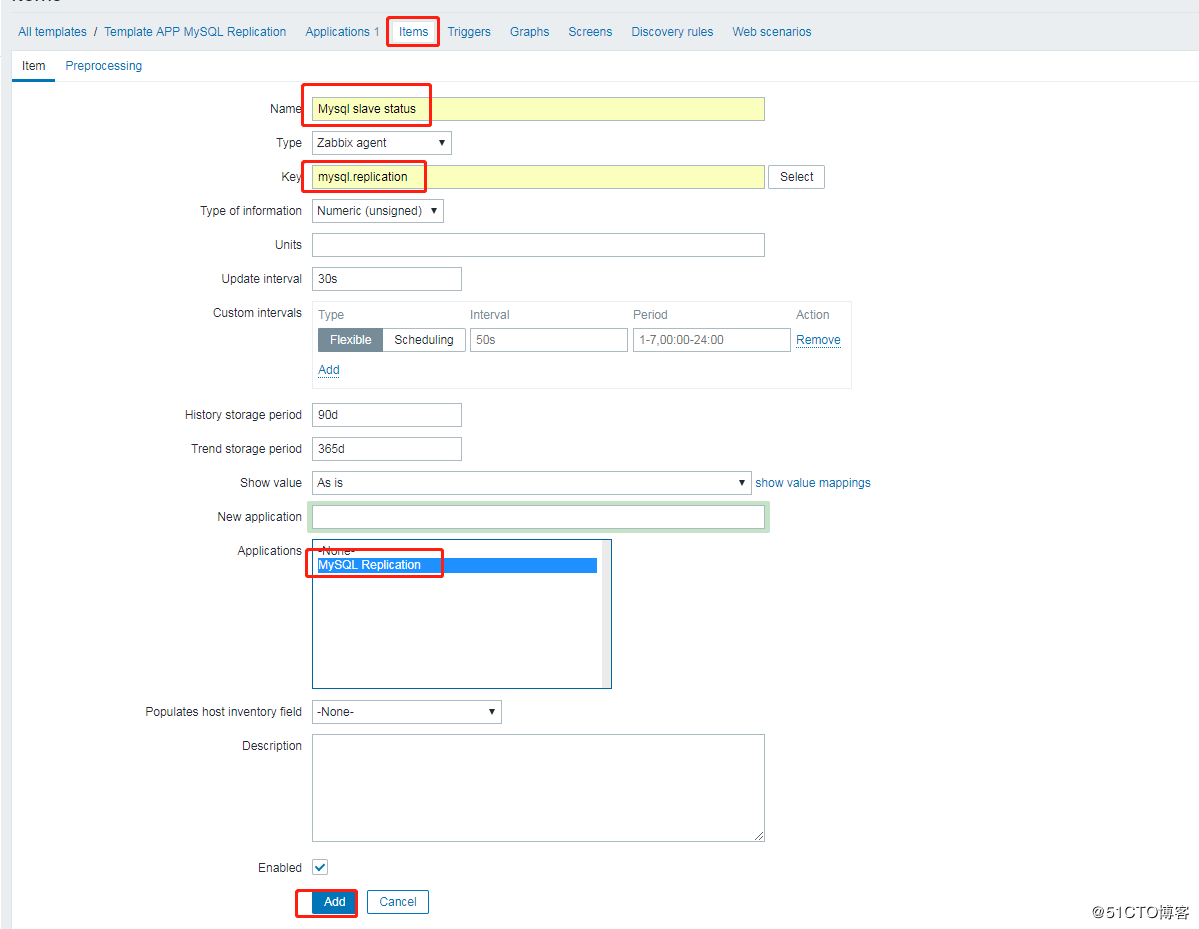The width and height of the screenshot is (1199, 929).
Task: Click the Period field for custom interval
Action: [x=711, y=340]
